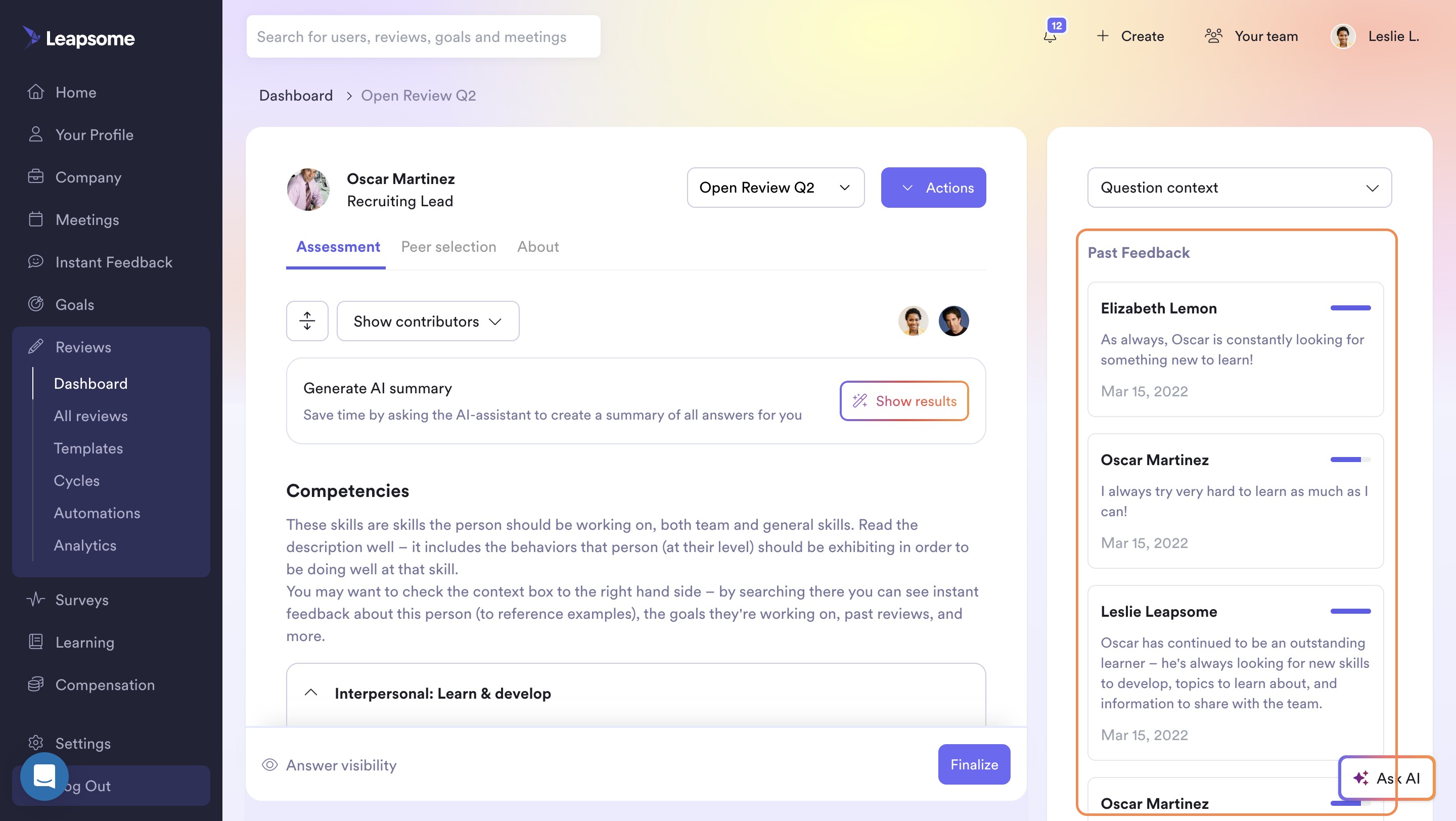Screen dimensions: 1456x821
Task: Focus the search users and reviews field
Action: coord(423,36)
